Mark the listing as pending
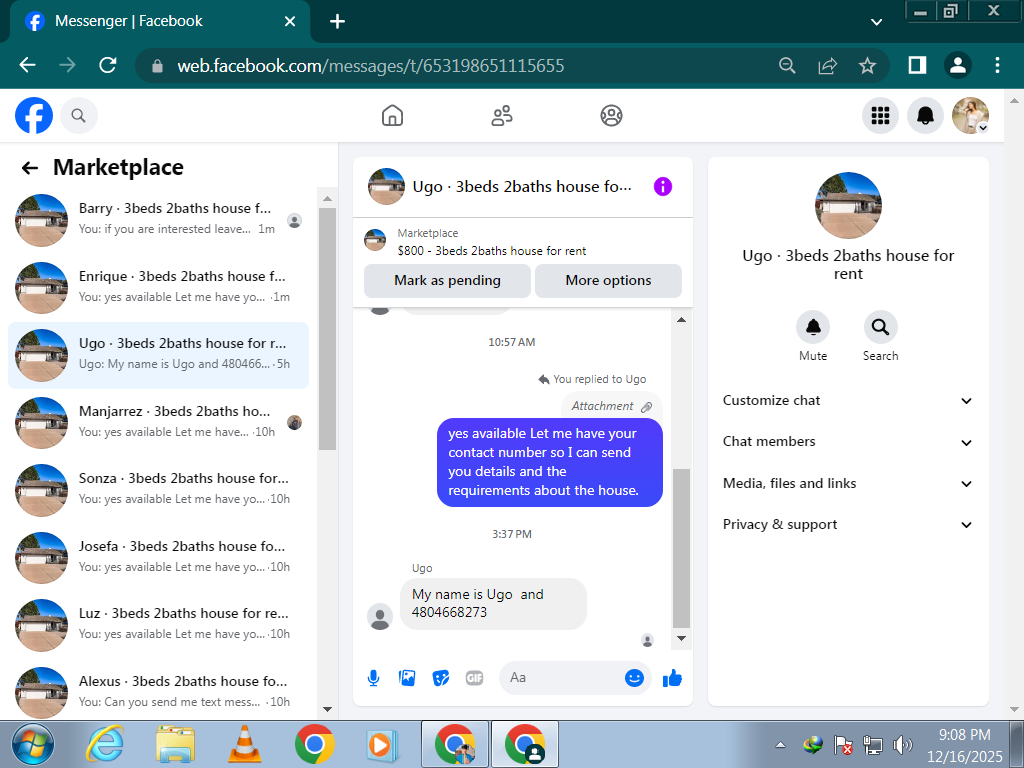Image resolution: width=1024 pixels, height=768 pixels. pyautogui.click(x=447, y=281)
